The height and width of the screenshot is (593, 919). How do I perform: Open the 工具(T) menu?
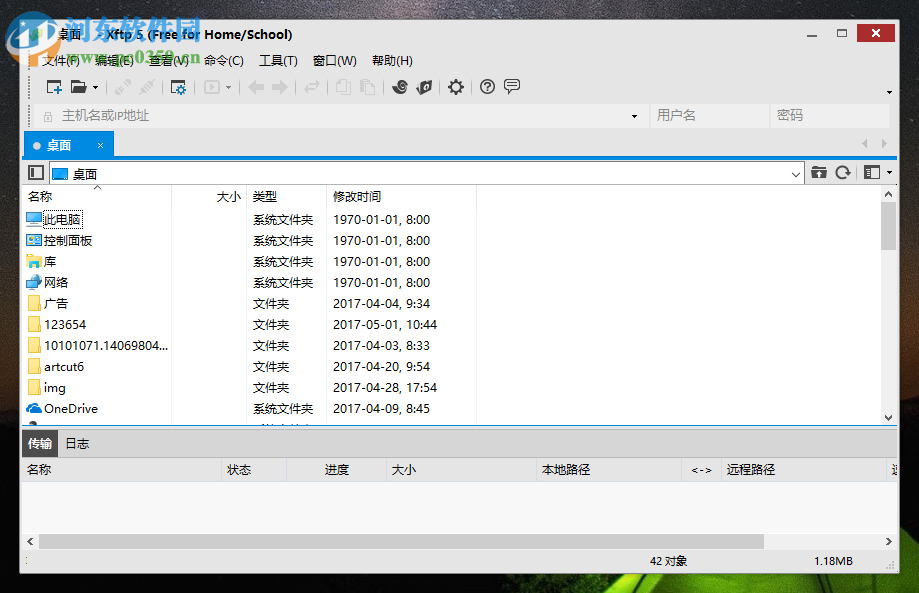[x=277, y=60]
